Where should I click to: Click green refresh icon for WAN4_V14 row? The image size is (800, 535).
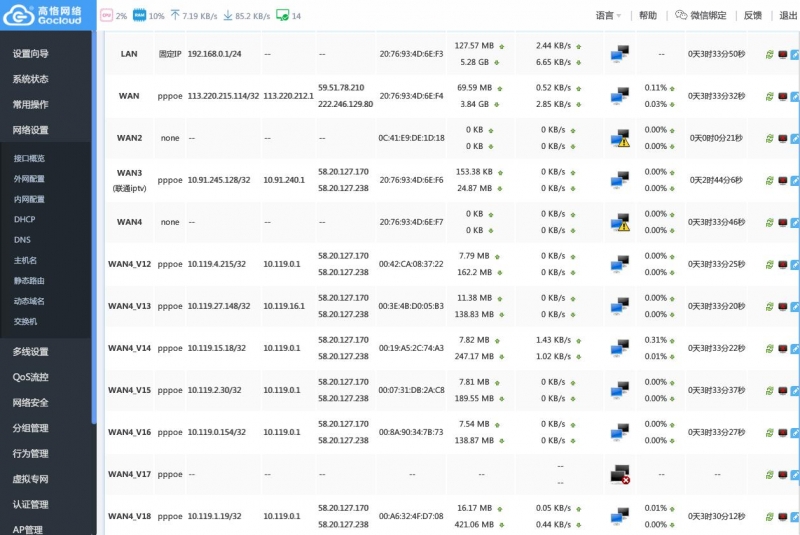tap(769, 348)
